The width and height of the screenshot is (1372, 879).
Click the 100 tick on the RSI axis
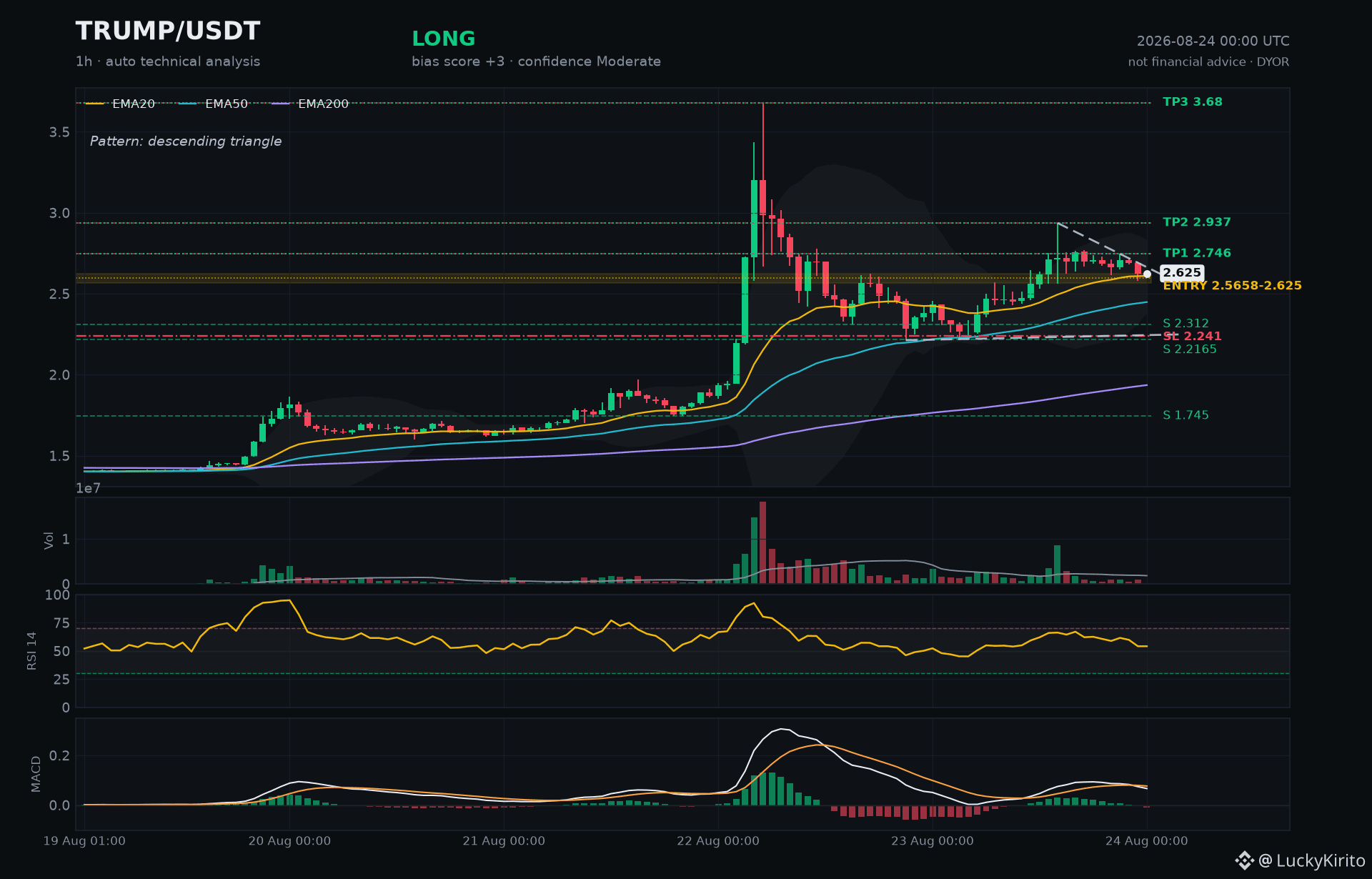[58, 595]
